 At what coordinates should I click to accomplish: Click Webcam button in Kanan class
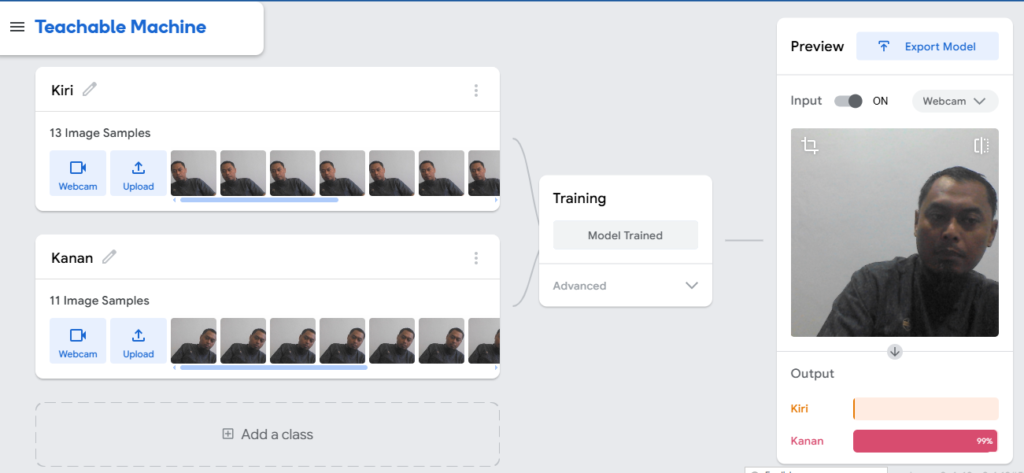tap(78, 340)
